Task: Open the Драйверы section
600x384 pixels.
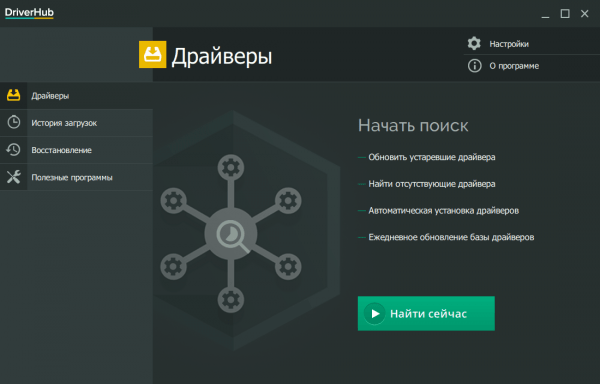Action: coord(77,96)
